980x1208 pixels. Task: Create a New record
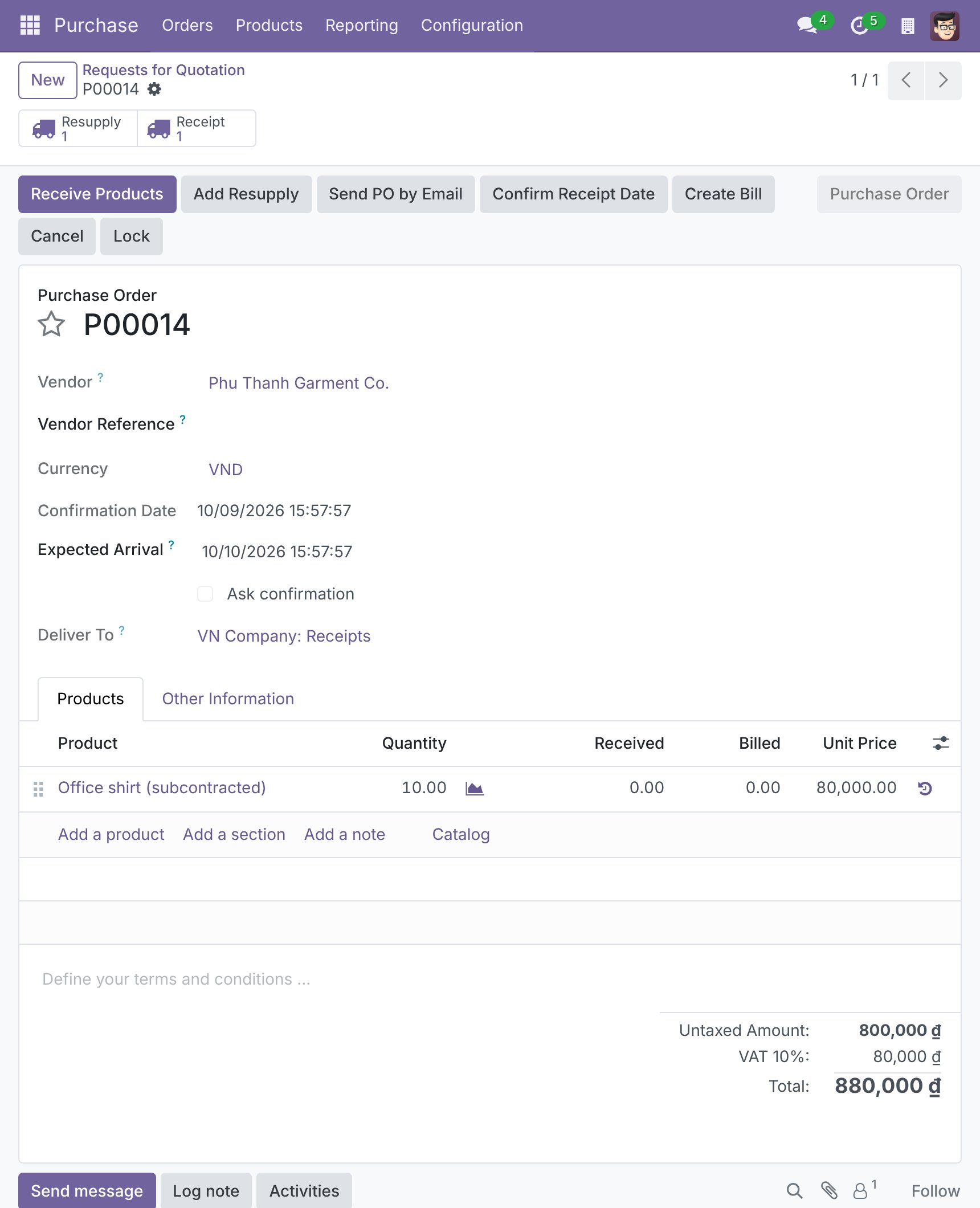click(48, 80)
